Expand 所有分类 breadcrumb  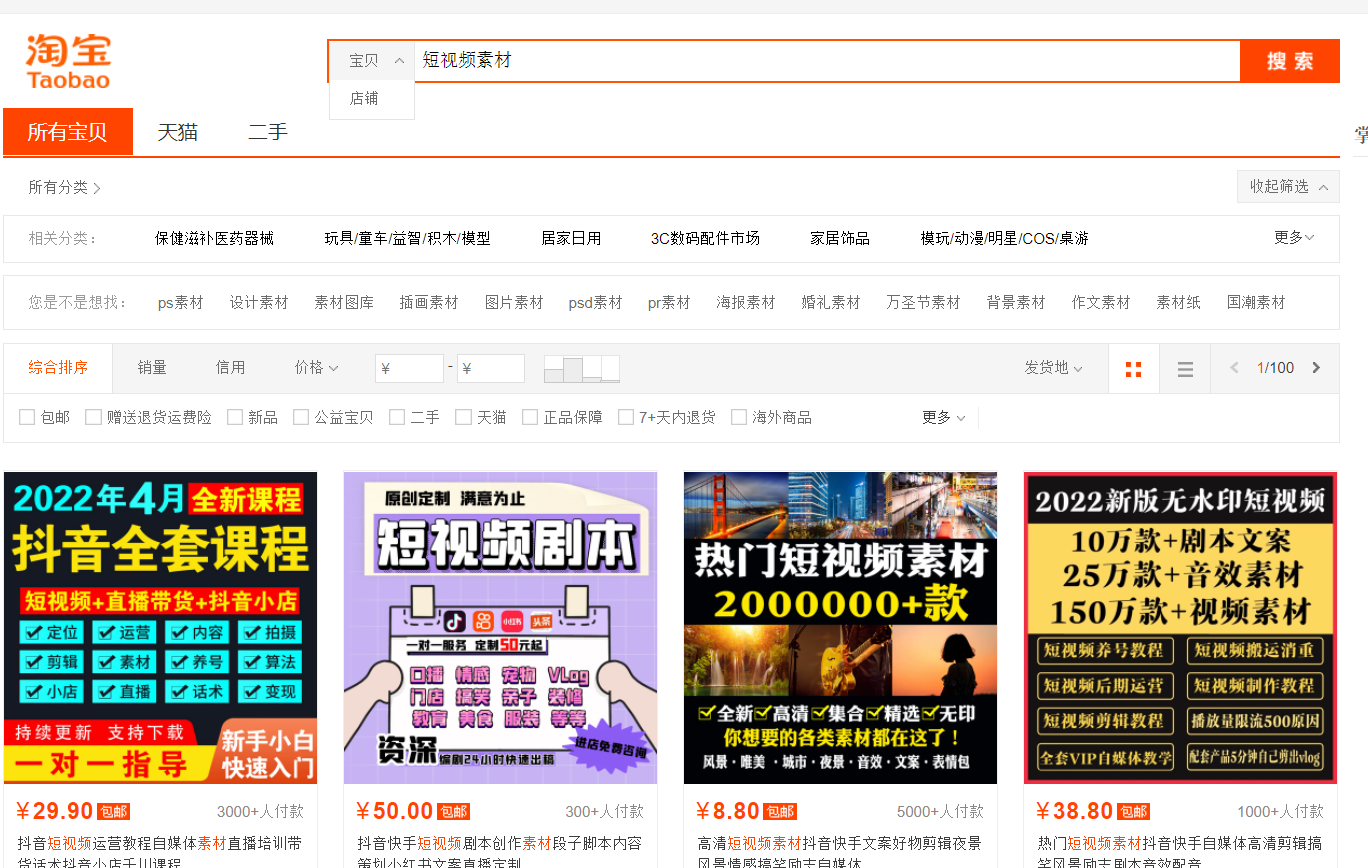click(x=65, y=187)
